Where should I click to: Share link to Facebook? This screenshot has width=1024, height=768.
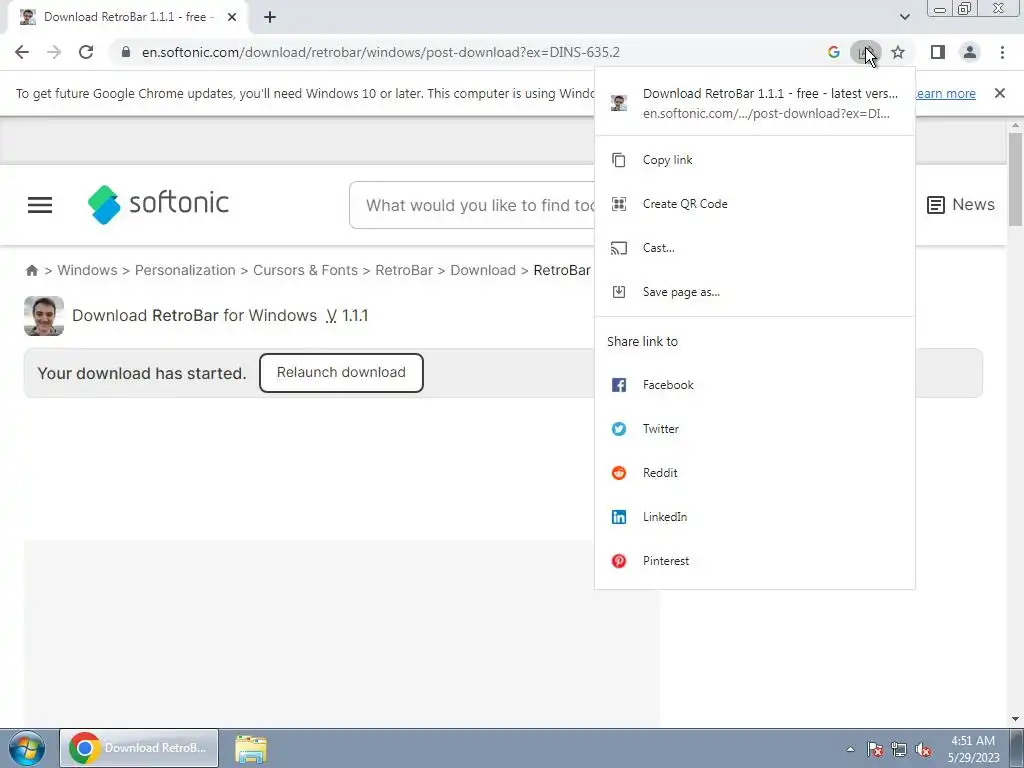pos(755,385)
